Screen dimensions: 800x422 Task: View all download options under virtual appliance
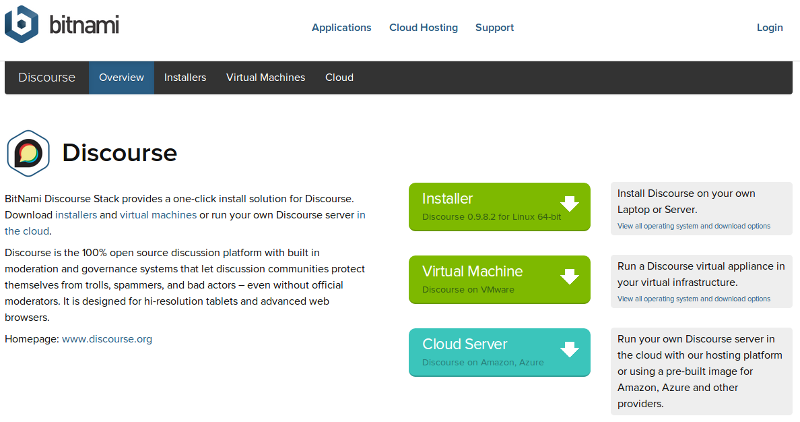[x=694, y=299]
